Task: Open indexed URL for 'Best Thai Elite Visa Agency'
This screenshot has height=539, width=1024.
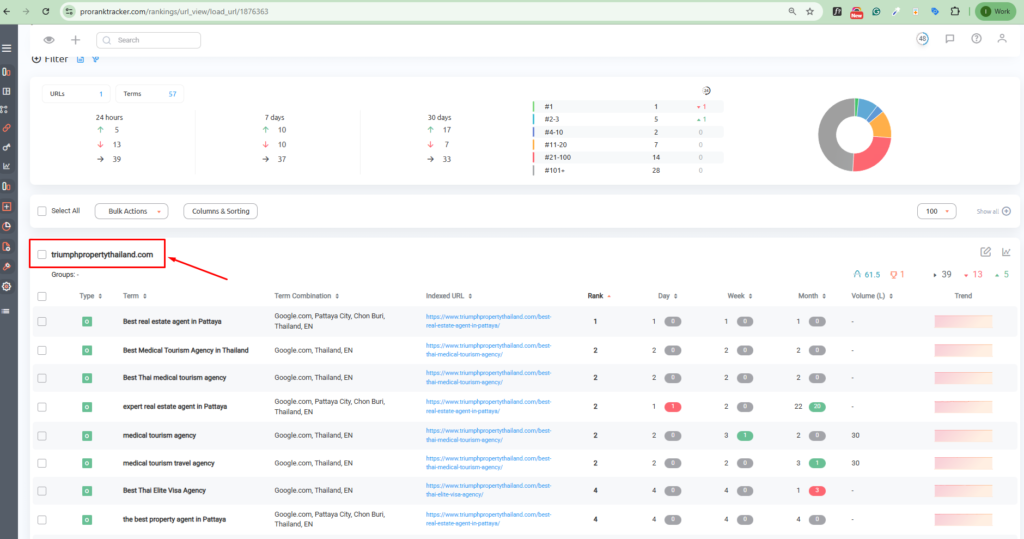Action: point(488,490)
